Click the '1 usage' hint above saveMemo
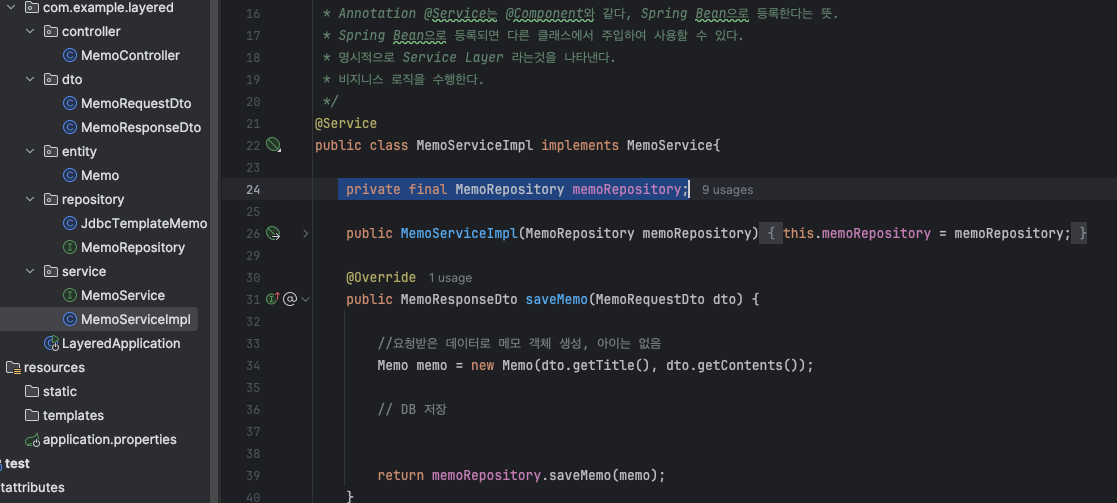This screenshot has width=1117, height=503. pos(450,278)
